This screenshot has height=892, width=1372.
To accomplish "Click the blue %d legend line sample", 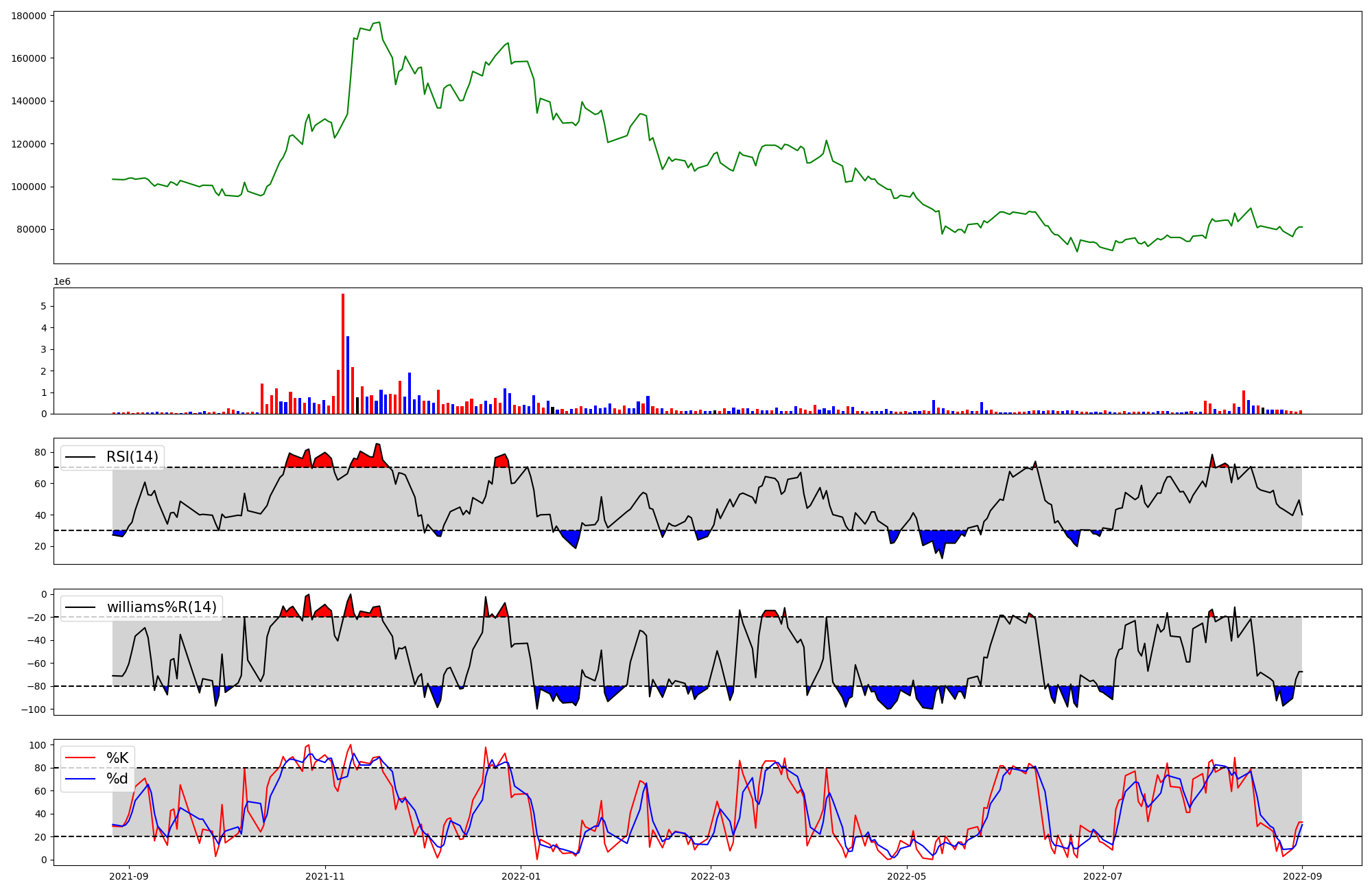I will (x=80, y=779).
